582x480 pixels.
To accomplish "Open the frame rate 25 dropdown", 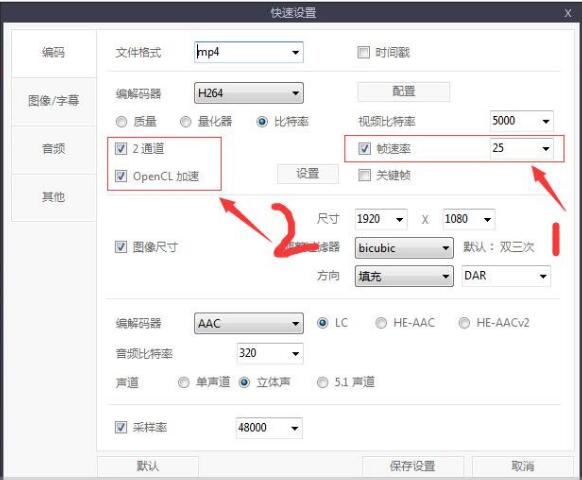I will tap(521, 148).
